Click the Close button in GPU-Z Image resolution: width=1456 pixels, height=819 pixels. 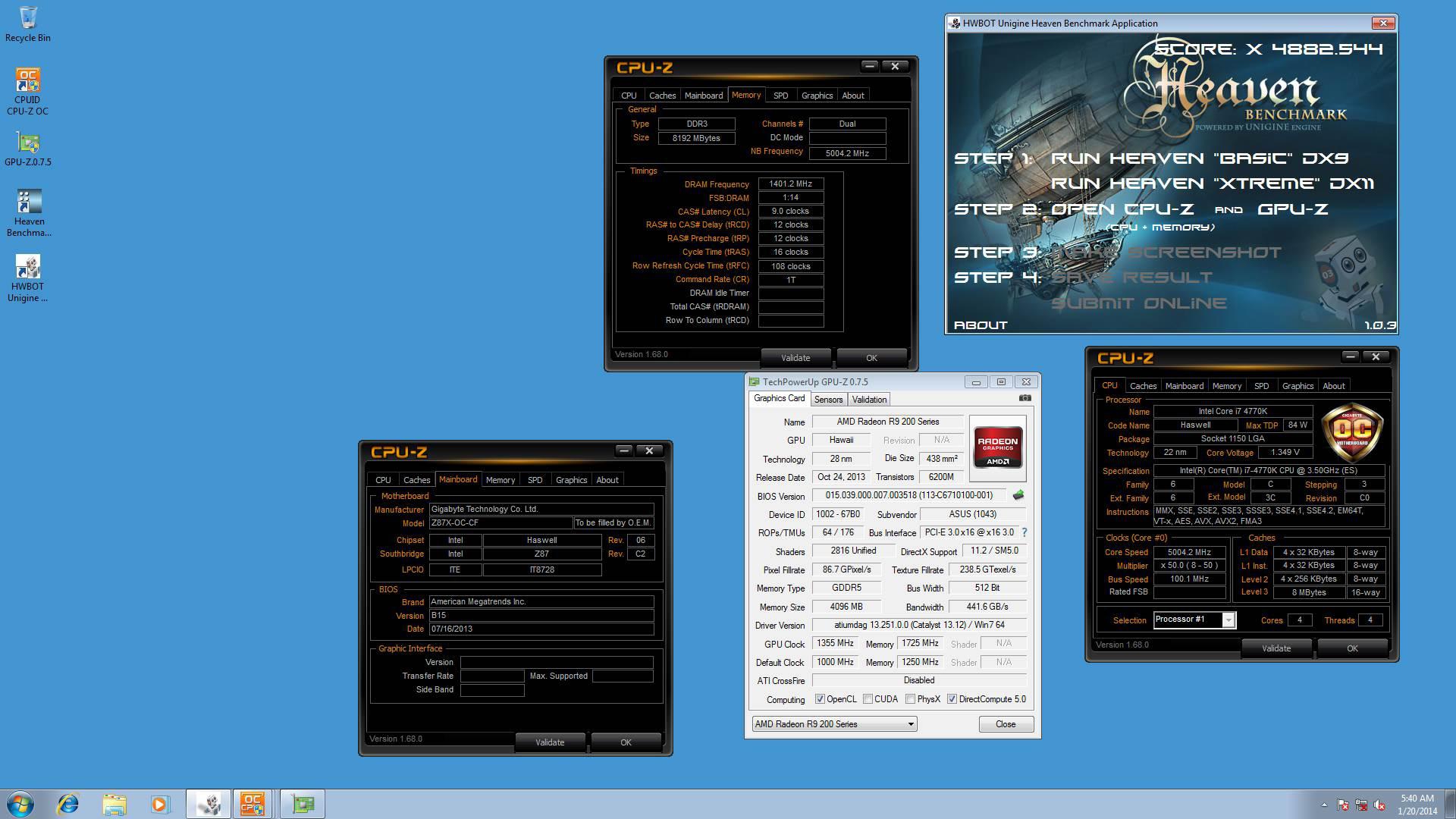point(1006,724)
